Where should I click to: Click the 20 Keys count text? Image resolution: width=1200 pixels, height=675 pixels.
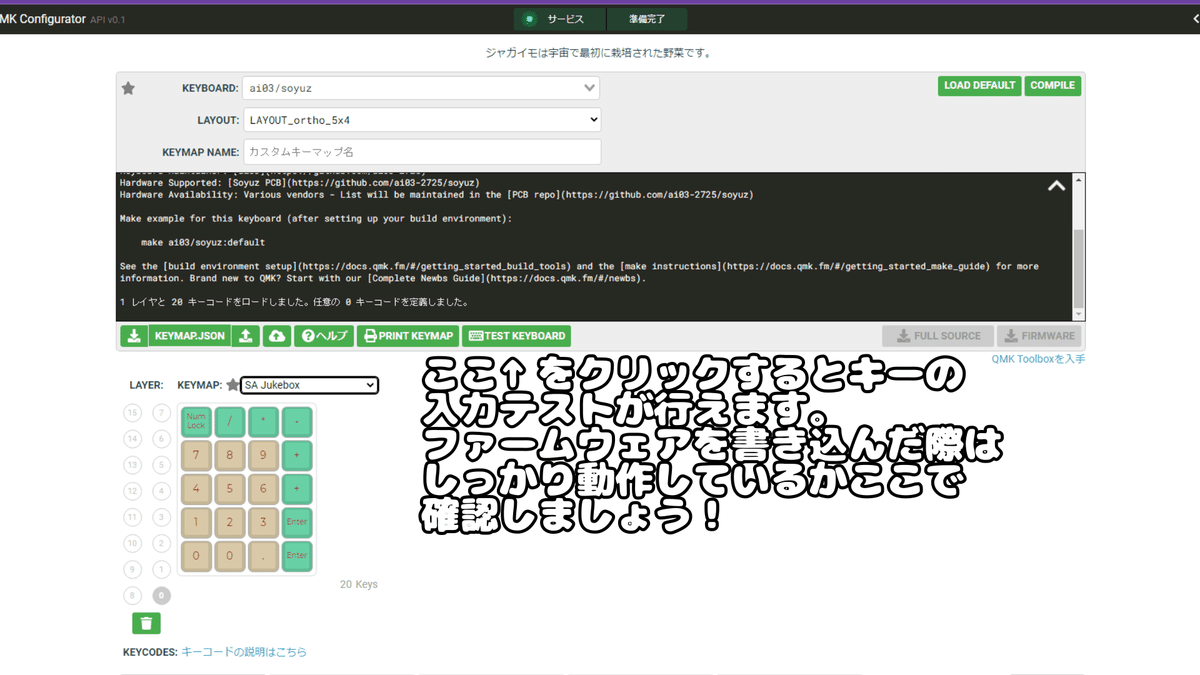click(359, 584)
